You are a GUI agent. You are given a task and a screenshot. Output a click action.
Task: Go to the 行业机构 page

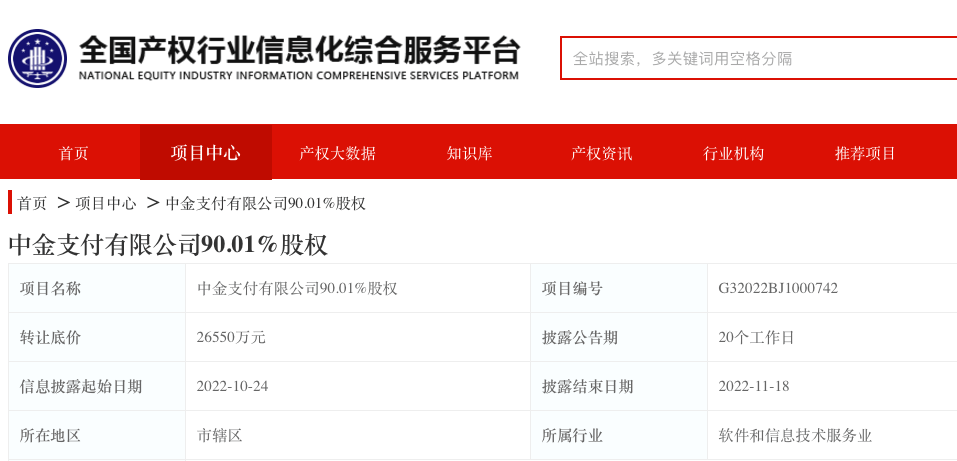(733, 153)
